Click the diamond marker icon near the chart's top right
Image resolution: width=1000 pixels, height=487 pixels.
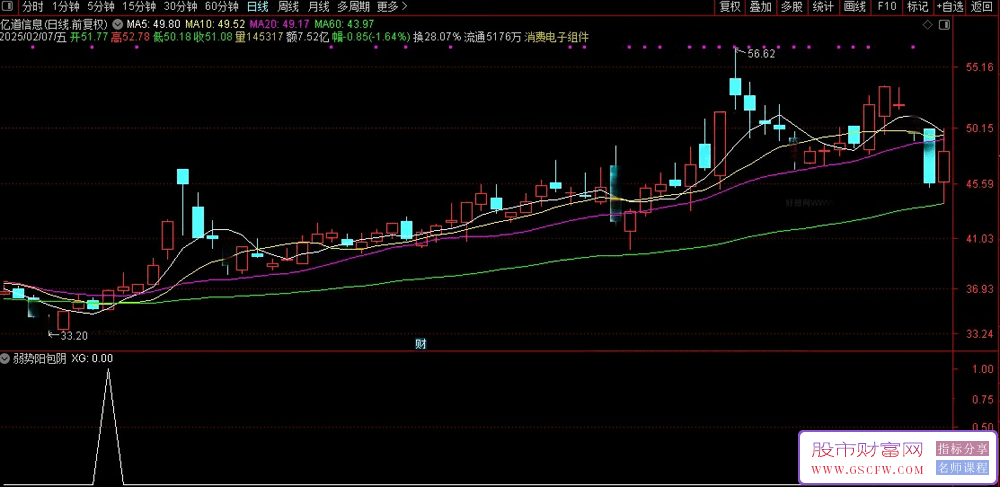[x=927, y=24]
